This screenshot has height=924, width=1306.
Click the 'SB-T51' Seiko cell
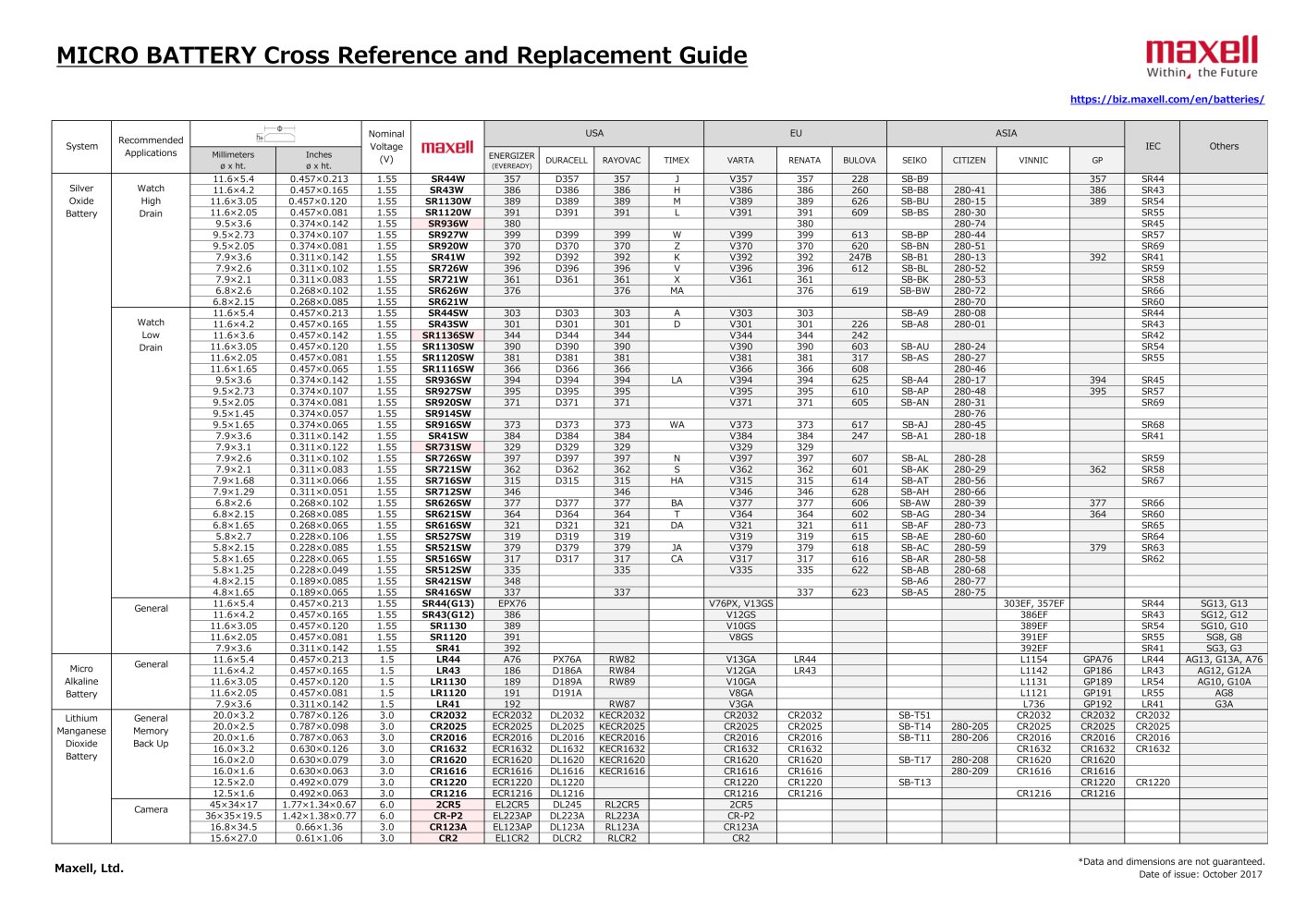tap(914, 715)
